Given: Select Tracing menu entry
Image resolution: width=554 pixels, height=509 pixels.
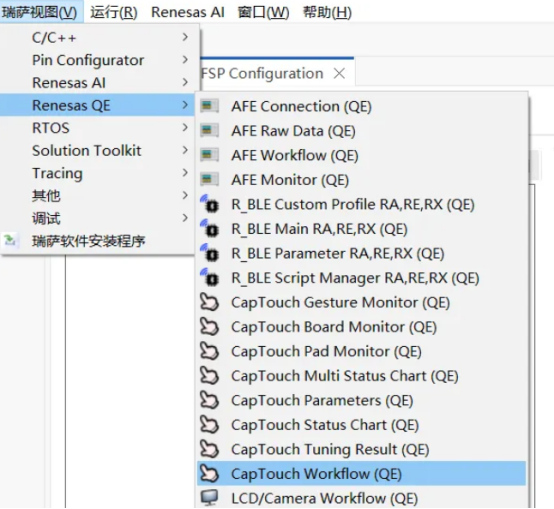Looking at the screenshot, I should (x=97, y=172).
